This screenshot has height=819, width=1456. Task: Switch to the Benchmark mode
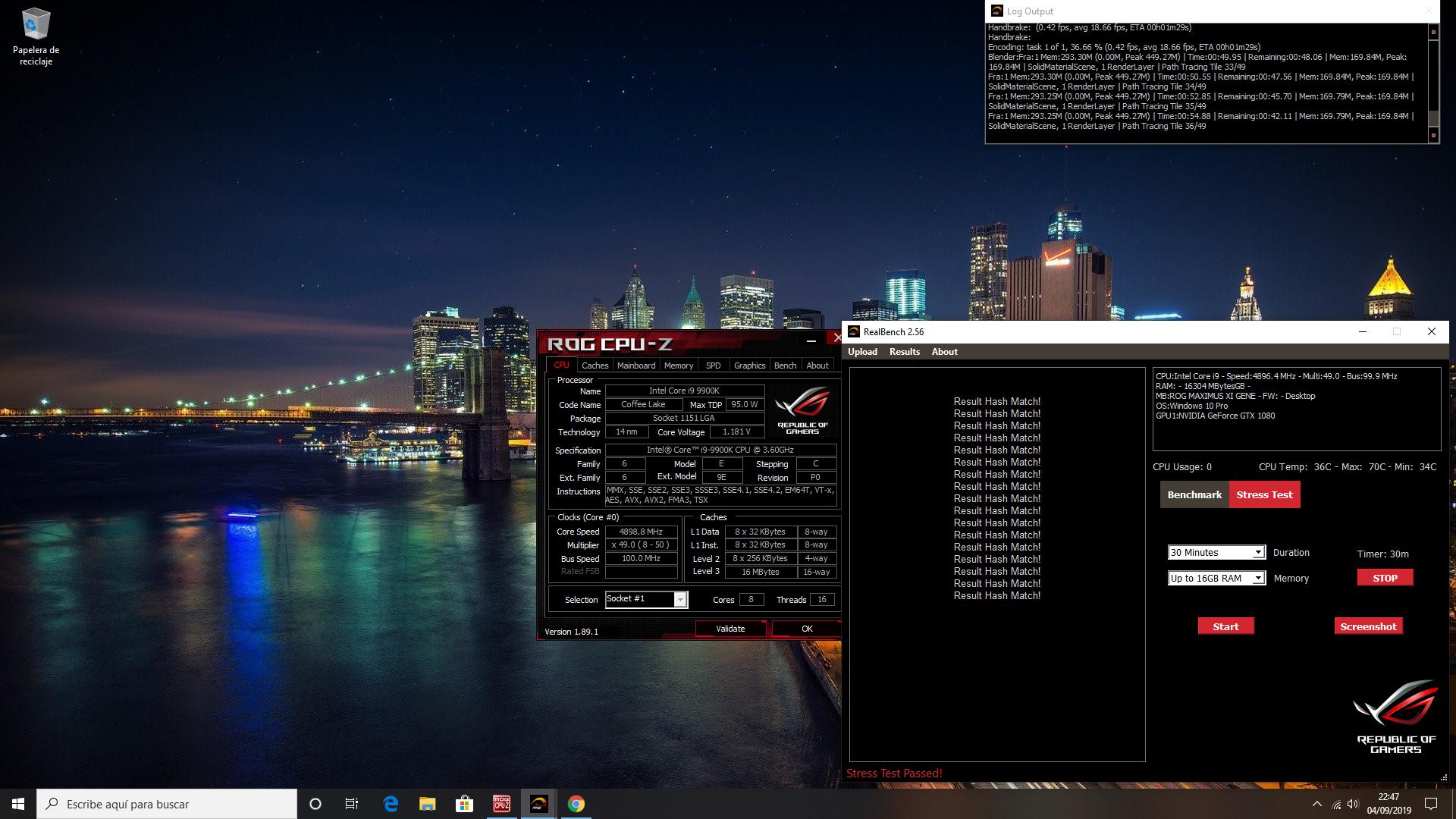point(1194,494)
